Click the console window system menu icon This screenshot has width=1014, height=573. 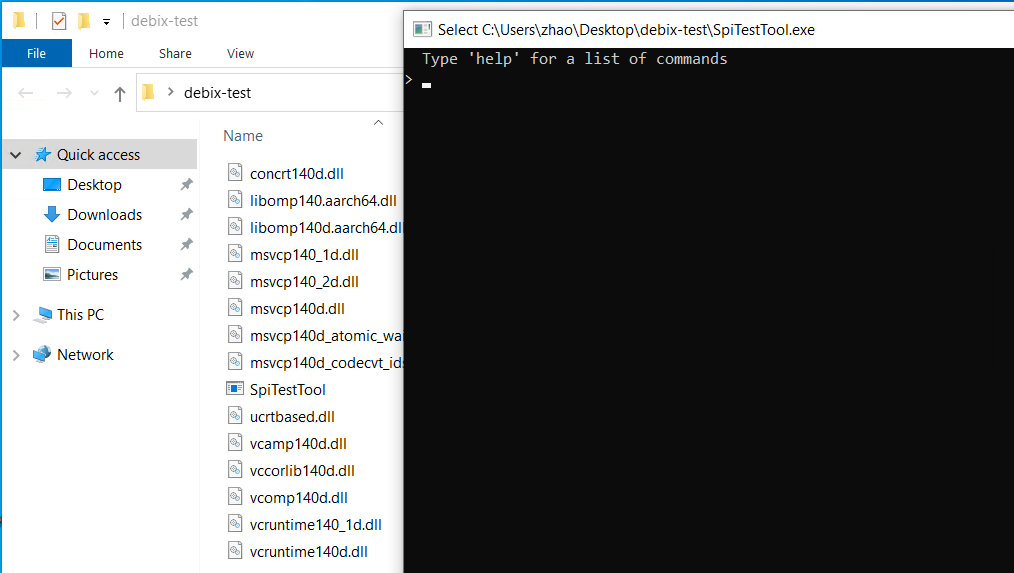tap(422, 29)
